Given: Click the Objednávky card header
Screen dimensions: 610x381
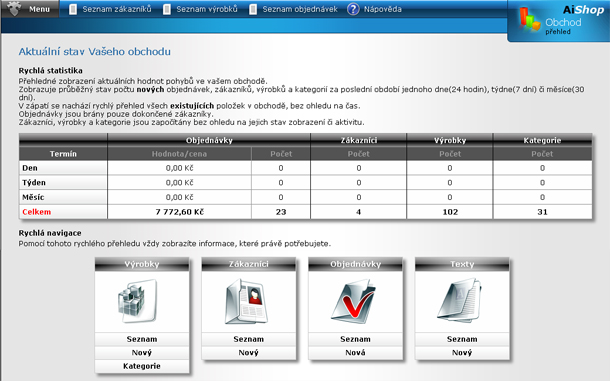Looking at the screenshot, I should pos(355,264).
